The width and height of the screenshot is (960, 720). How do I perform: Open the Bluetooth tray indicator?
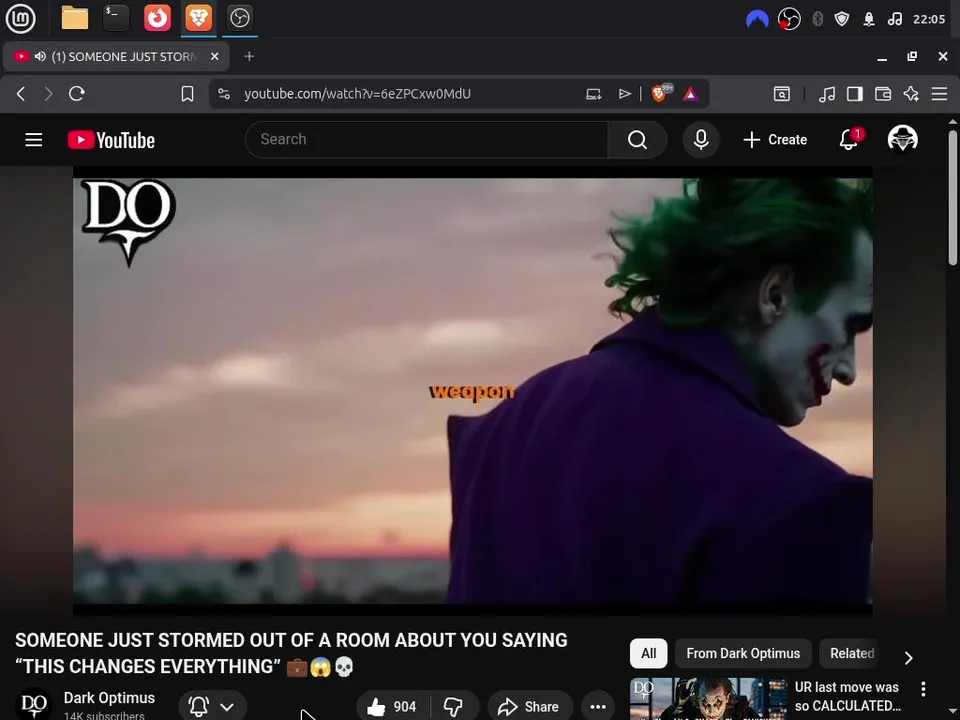tap(817, 19)
